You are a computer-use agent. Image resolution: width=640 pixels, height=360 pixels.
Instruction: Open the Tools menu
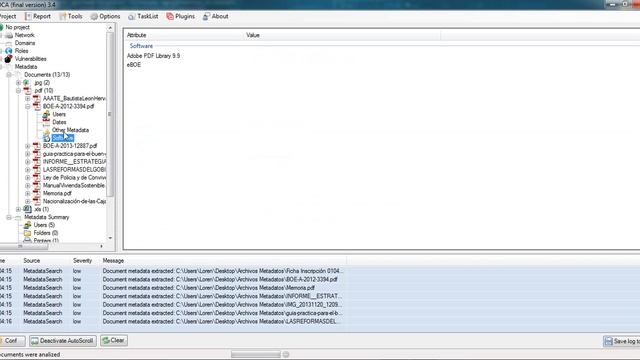tap(71, 16)
